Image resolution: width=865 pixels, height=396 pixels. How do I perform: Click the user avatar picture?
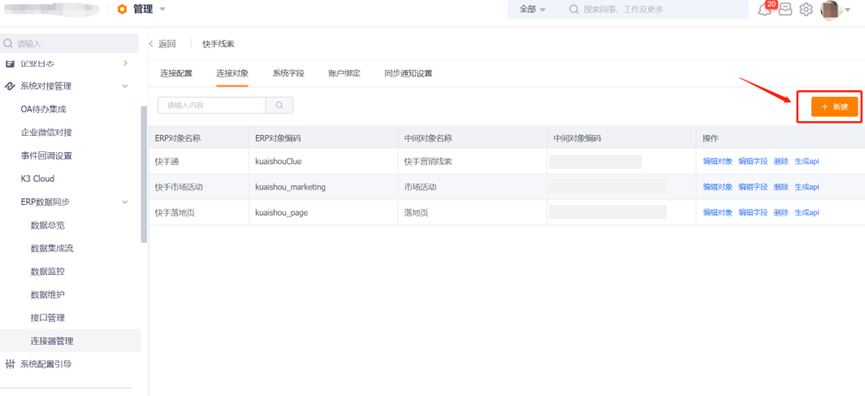click(830, 9)
